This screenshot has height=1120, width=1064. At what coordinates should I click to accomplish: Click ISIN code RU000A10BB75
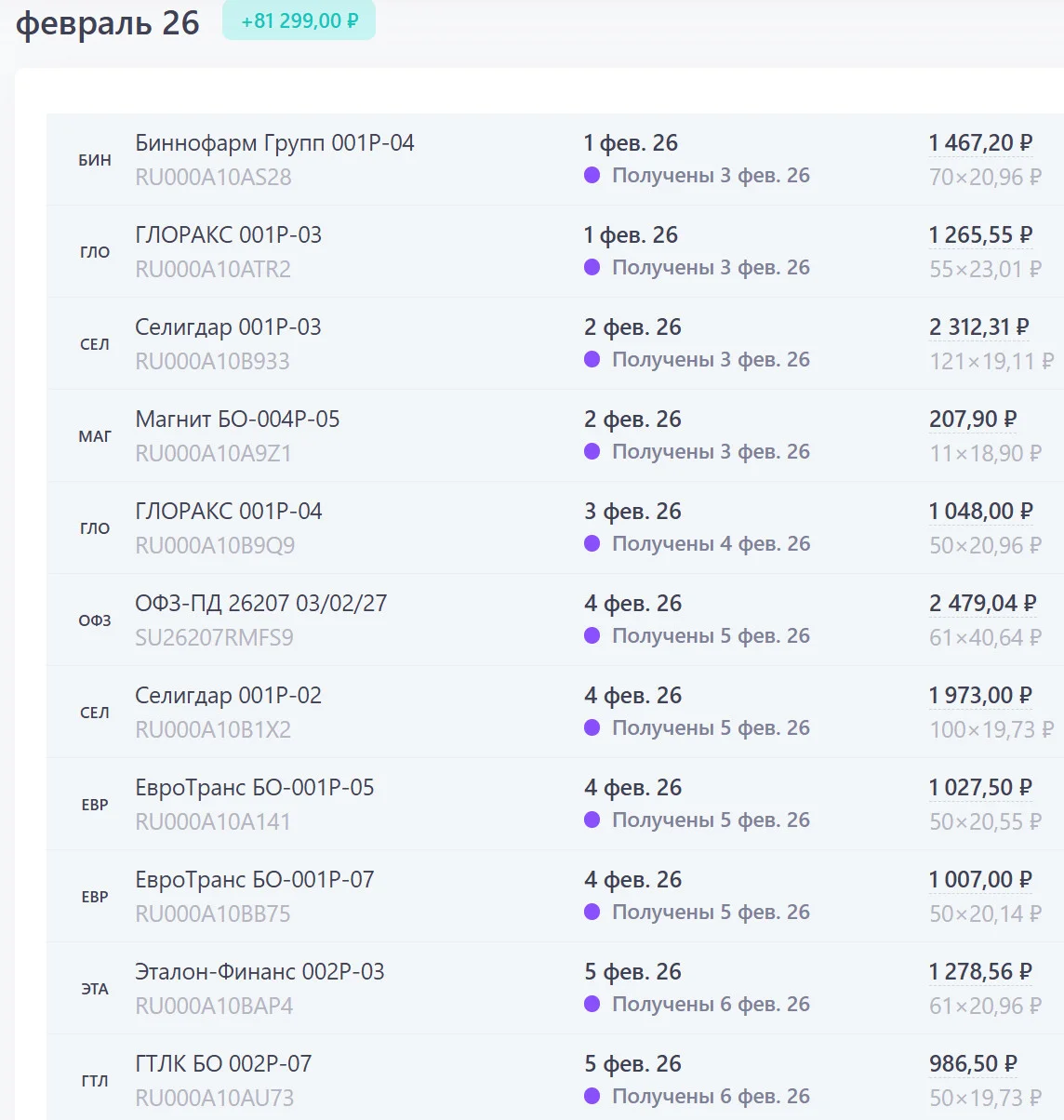(213, 913)
